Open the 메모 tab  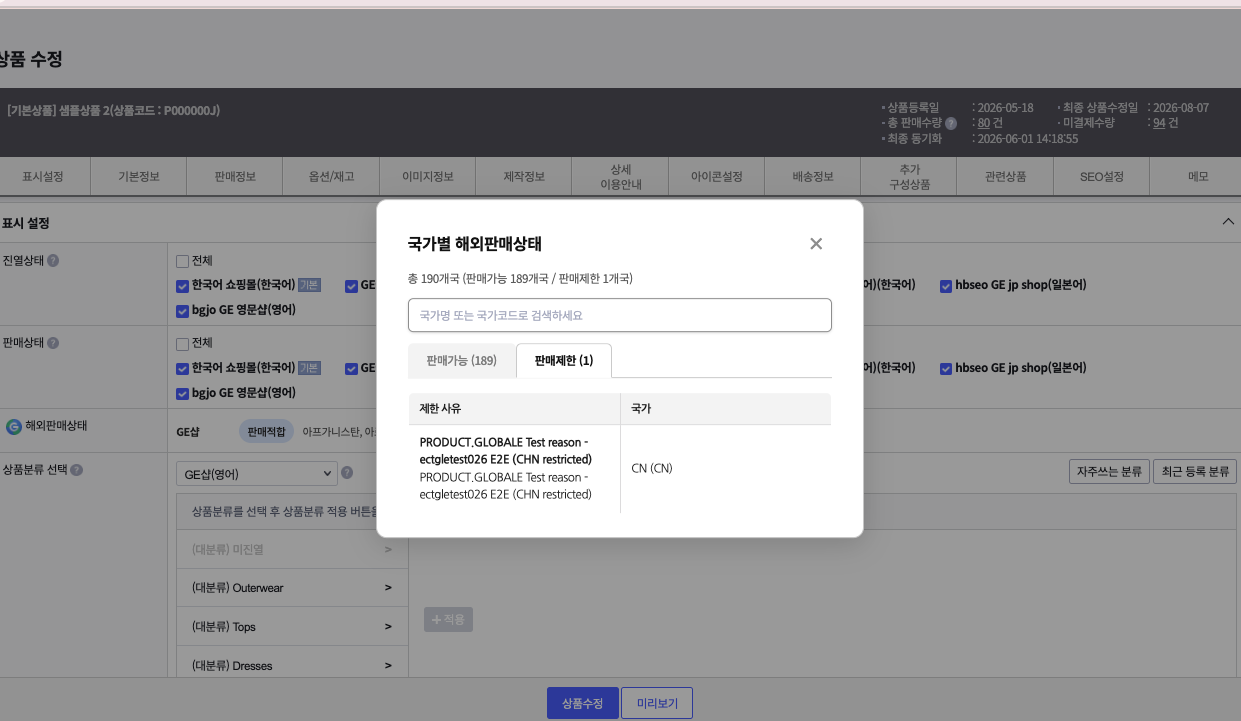point(1198,176)
